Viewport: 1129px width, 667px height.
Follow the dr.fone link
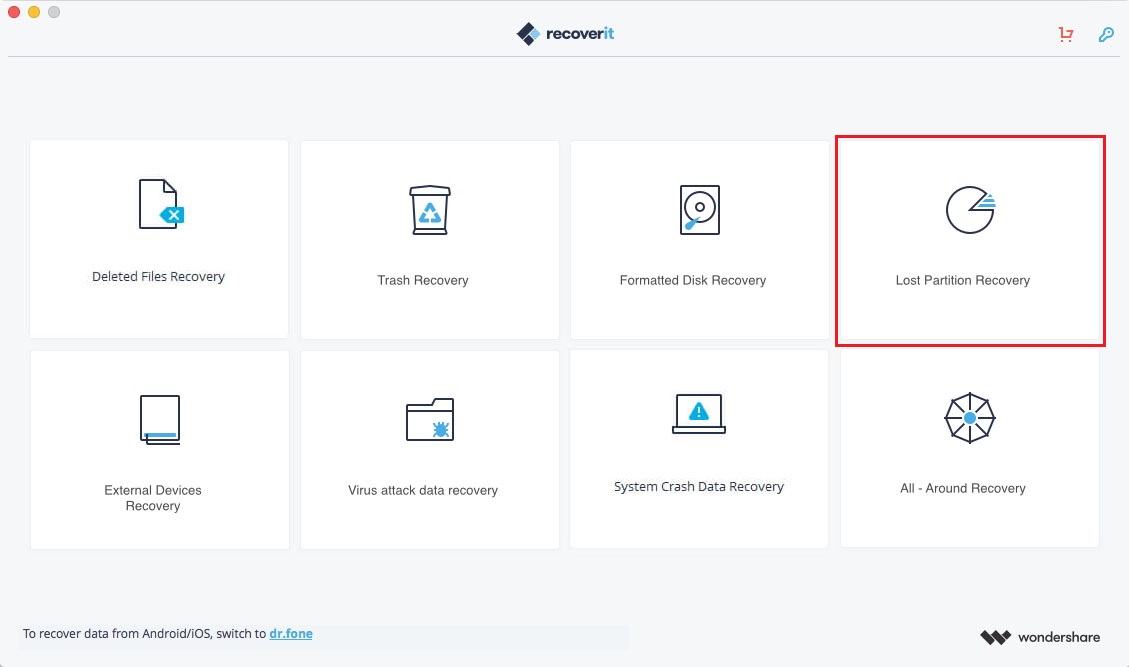[x=291, y=634]
